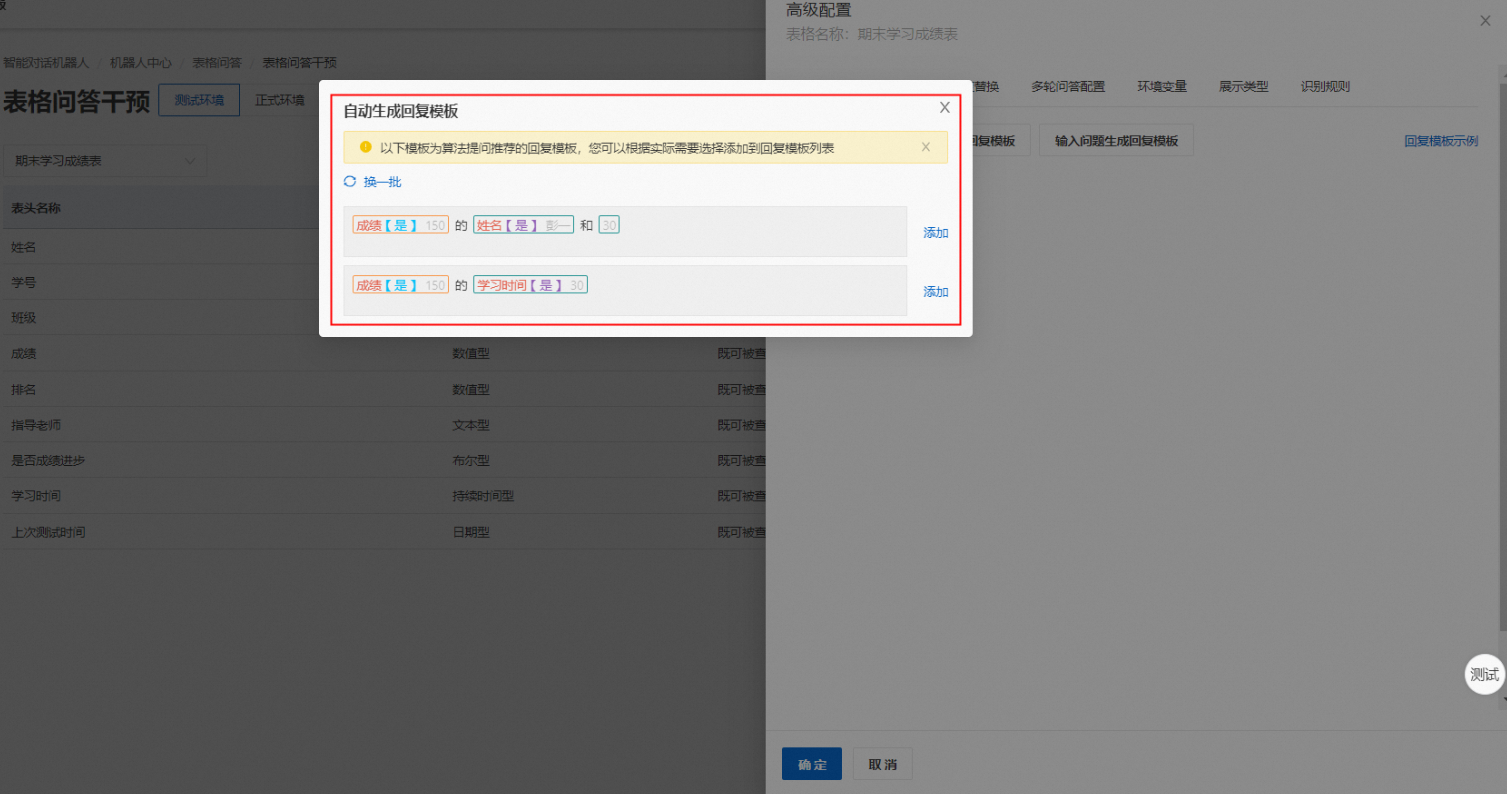Viewport: 1507px width, 794px height.
Task: Confirm with the 确定 button
Action: tap(812, 764)
